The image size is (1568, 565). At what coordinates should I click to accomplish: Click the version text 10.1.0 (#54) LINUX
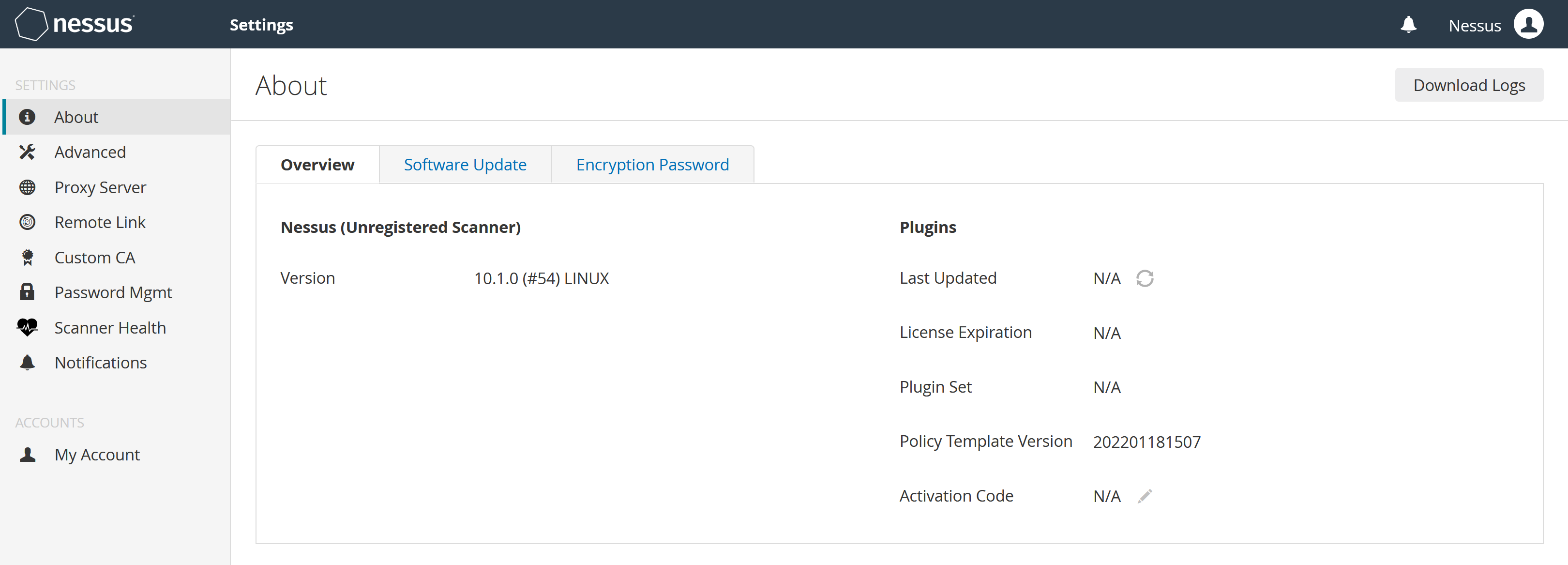(x=541, y=279)
